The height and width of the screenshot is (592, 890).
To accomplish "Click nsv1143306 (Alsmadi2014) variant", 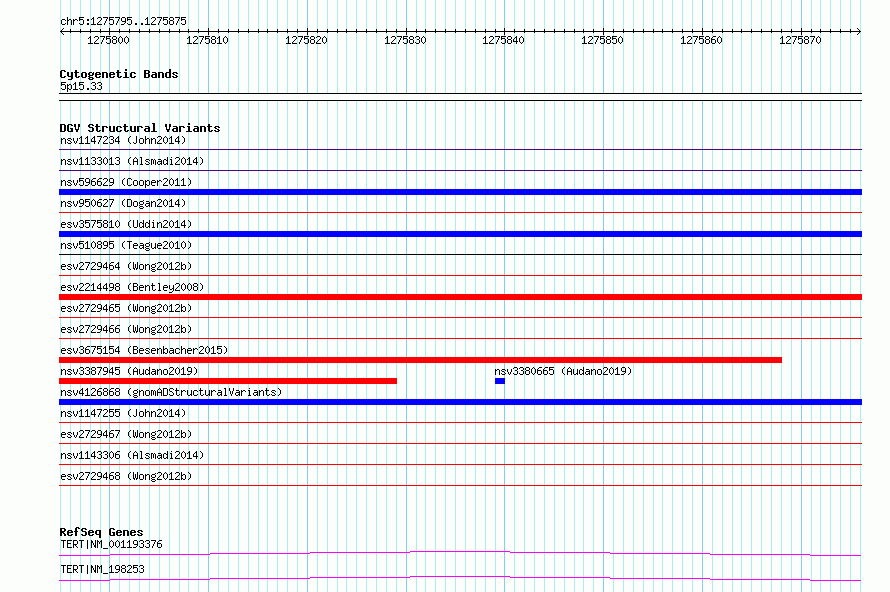I will (x=132, y=455).
